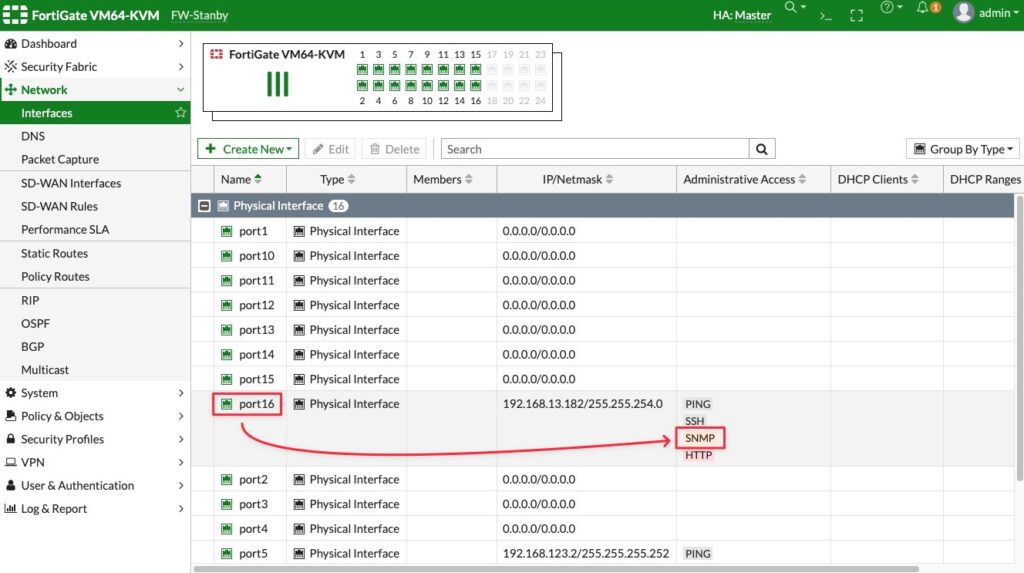Expand the Dashboard menu chevron
The image size is (1024, 573).
click(x=180, y=43)
